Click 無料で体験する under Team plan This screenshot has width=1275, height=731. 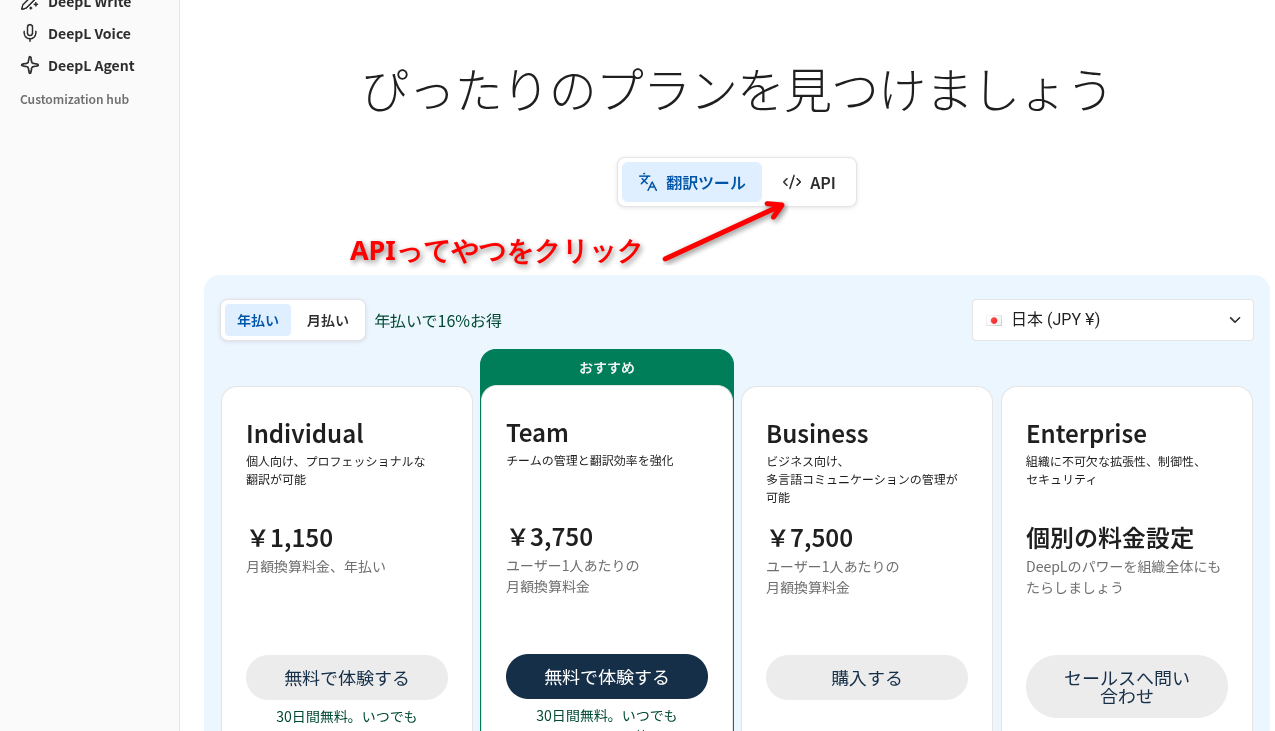606,677
